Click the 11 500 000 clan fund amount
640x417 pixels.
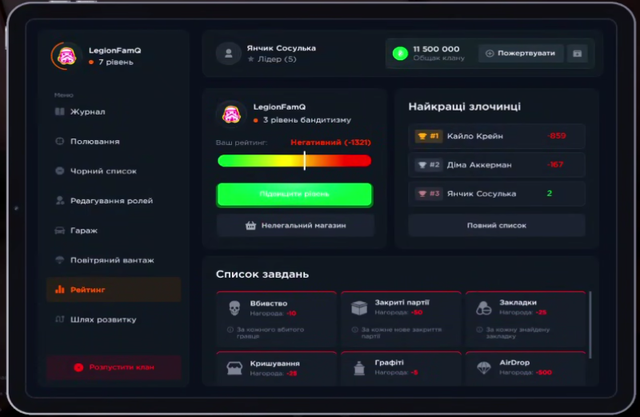[436, 49]
